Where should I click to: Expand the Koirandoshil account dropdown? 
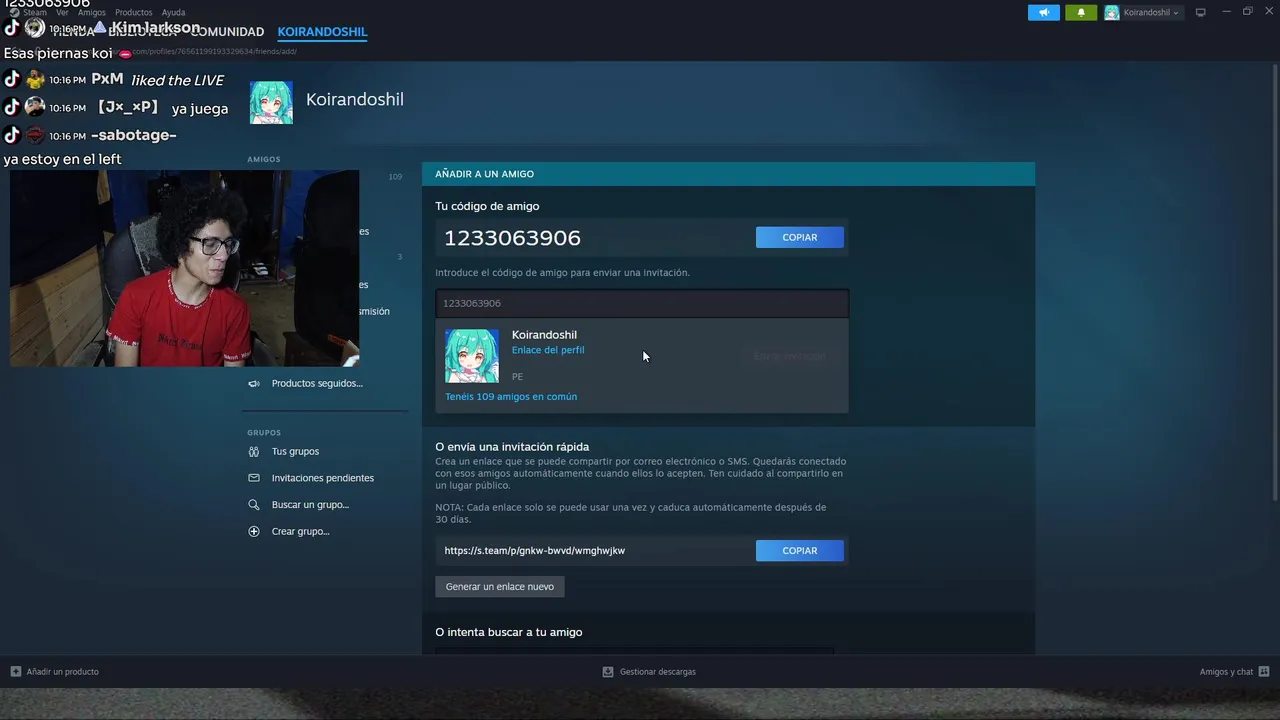pyautogui.click(x=1143, y=13)
